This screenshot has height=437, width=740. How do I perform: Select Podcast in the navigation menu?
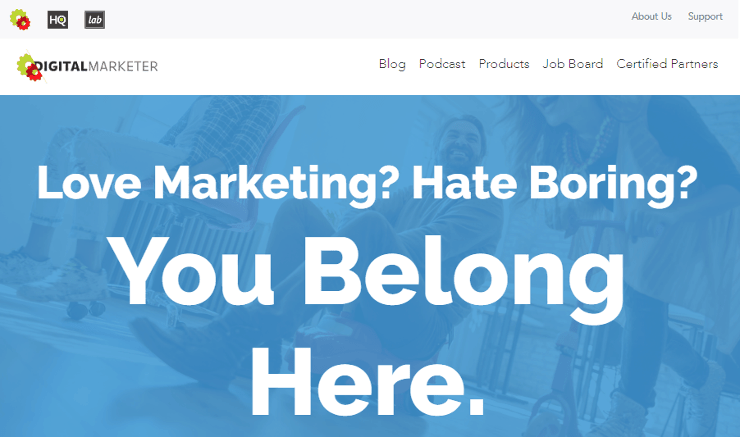pos(442,64)
